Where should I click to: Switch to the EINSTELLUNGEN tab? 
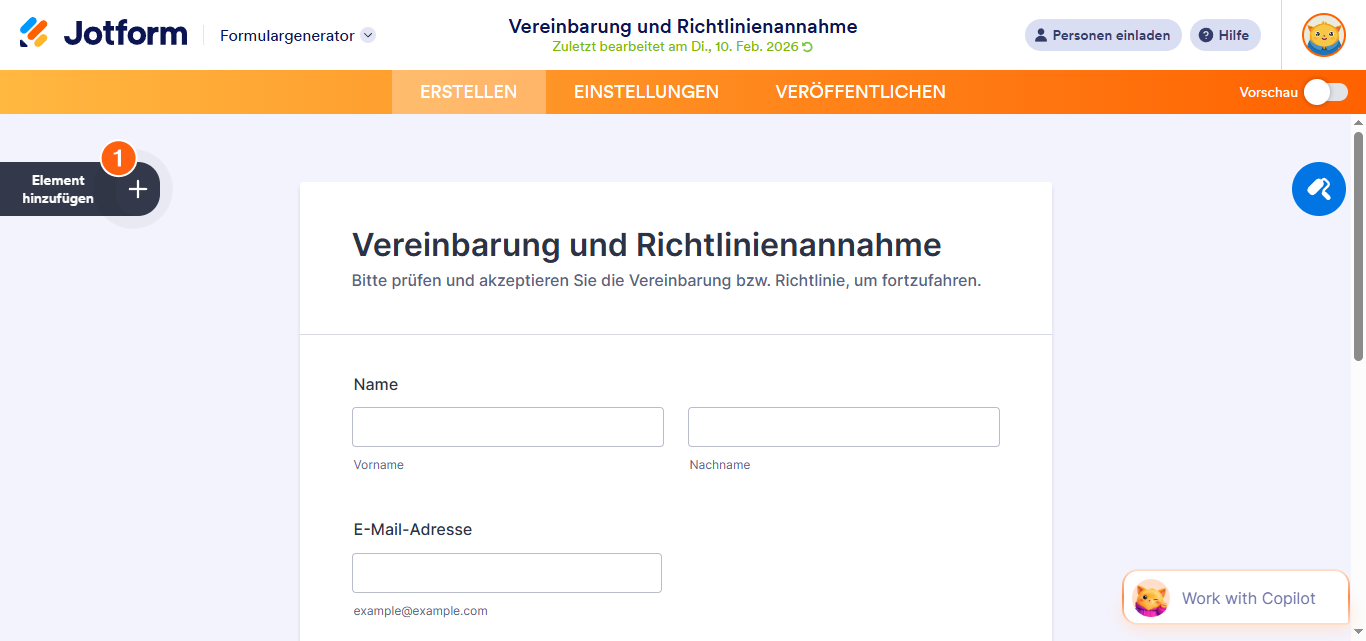tap(646, 91)
